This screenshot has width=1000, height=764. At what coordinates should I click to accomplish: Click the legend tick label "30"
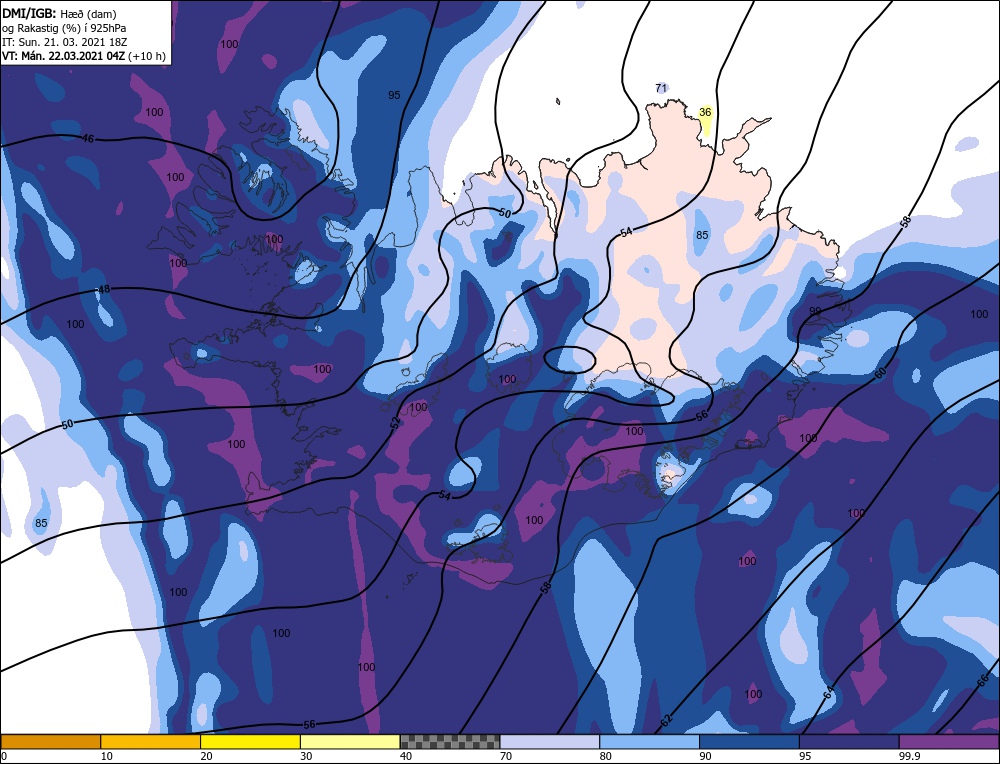pyautogui.click(x=306, y=756)
